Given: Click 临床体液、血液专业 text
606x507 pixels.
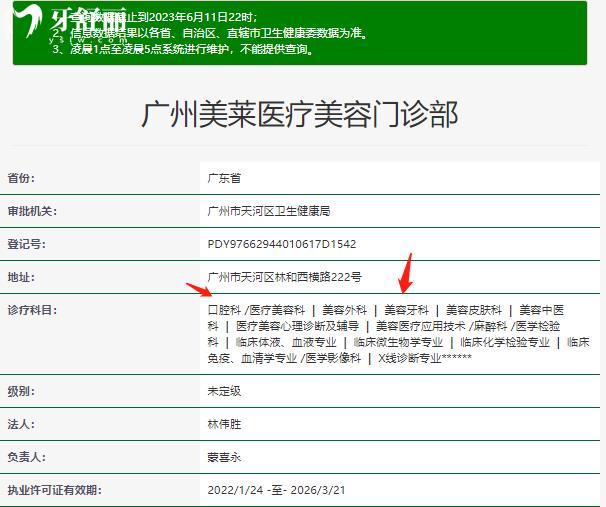Looking at the screenshot, I should click(286, 342).
